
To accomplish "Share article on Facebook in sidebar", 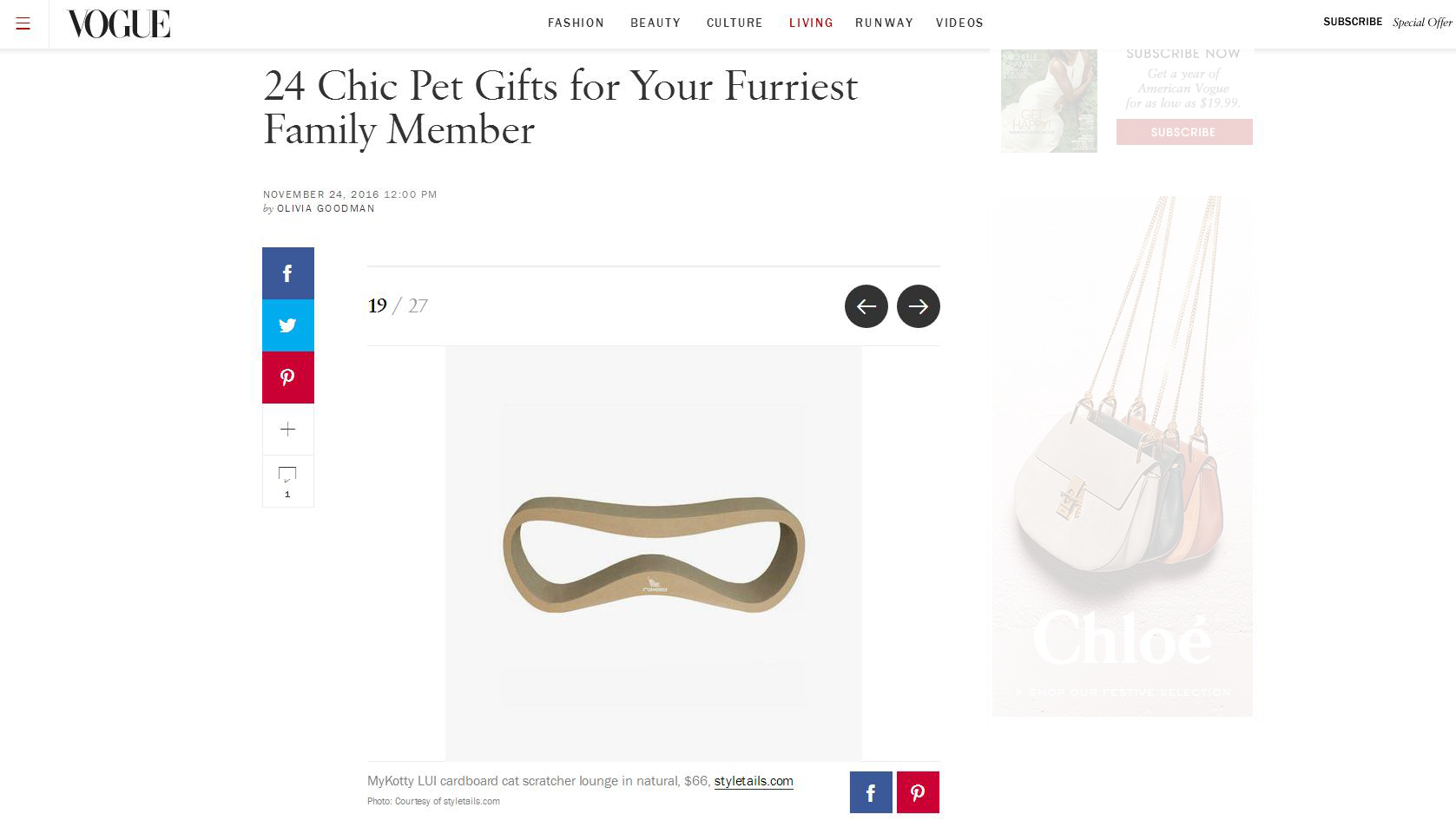I will pos(288,273).
